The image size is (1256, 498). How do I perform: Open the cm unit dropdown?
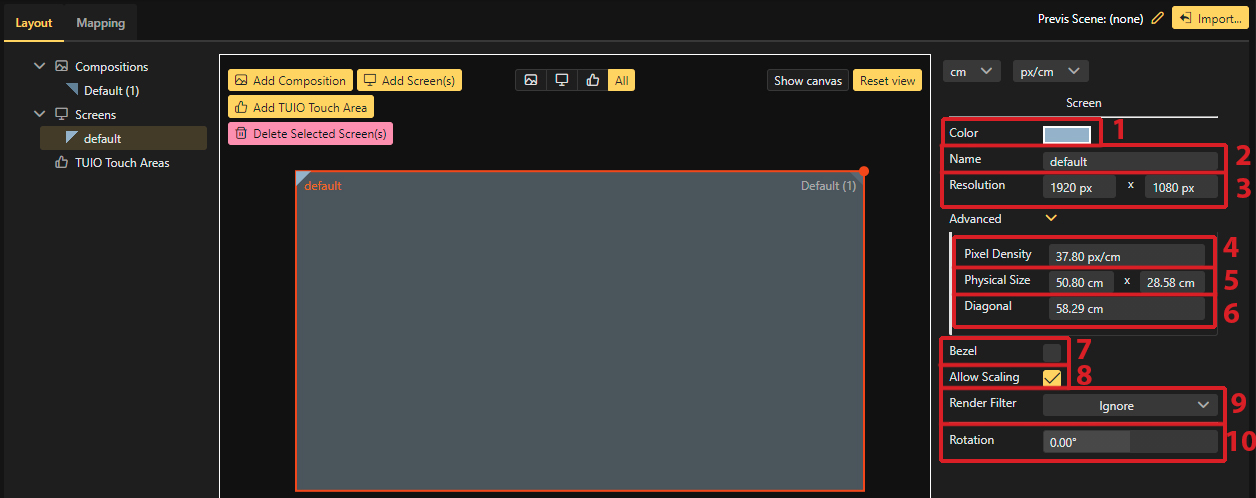point(971,71)
